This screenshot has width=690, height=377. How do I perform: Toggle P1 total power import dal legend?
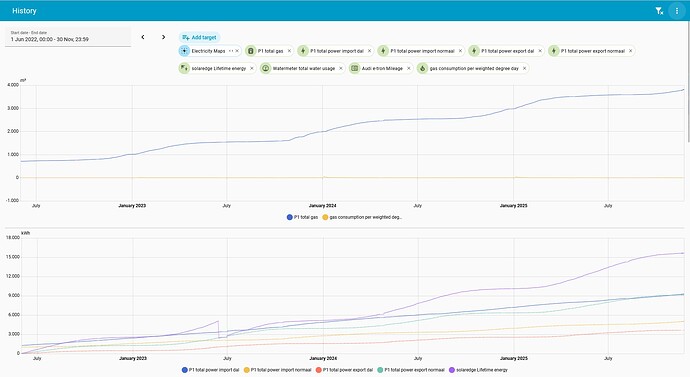point(210,370)
